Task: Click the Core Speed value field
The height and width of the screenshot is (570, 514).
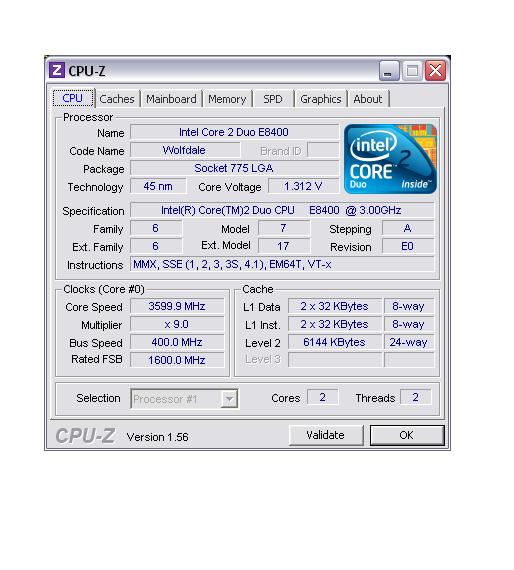Action: pyautogui.click(x=177, y=306)
